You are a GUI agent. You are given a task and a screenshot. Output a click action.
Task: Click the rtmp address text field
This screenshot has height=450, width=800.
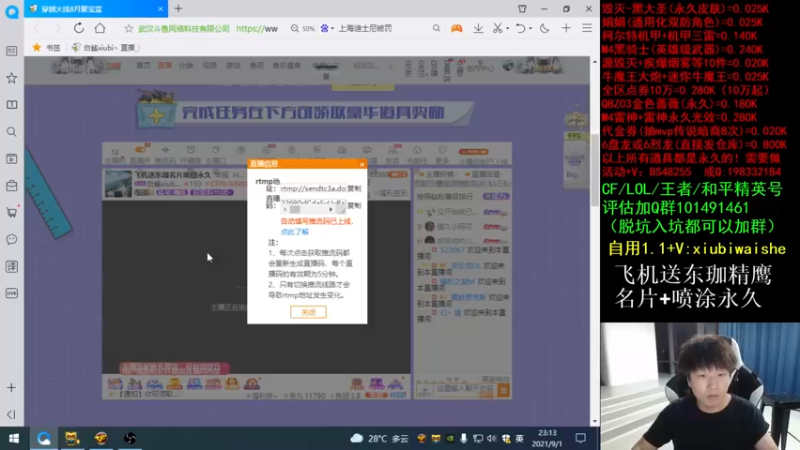click(313, 188)
